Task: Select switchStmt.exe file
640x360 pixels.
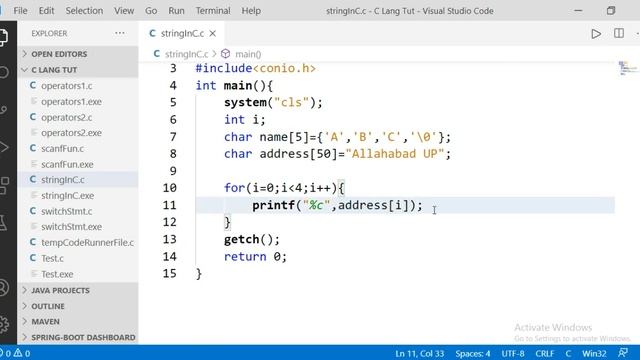Action: 78,227
